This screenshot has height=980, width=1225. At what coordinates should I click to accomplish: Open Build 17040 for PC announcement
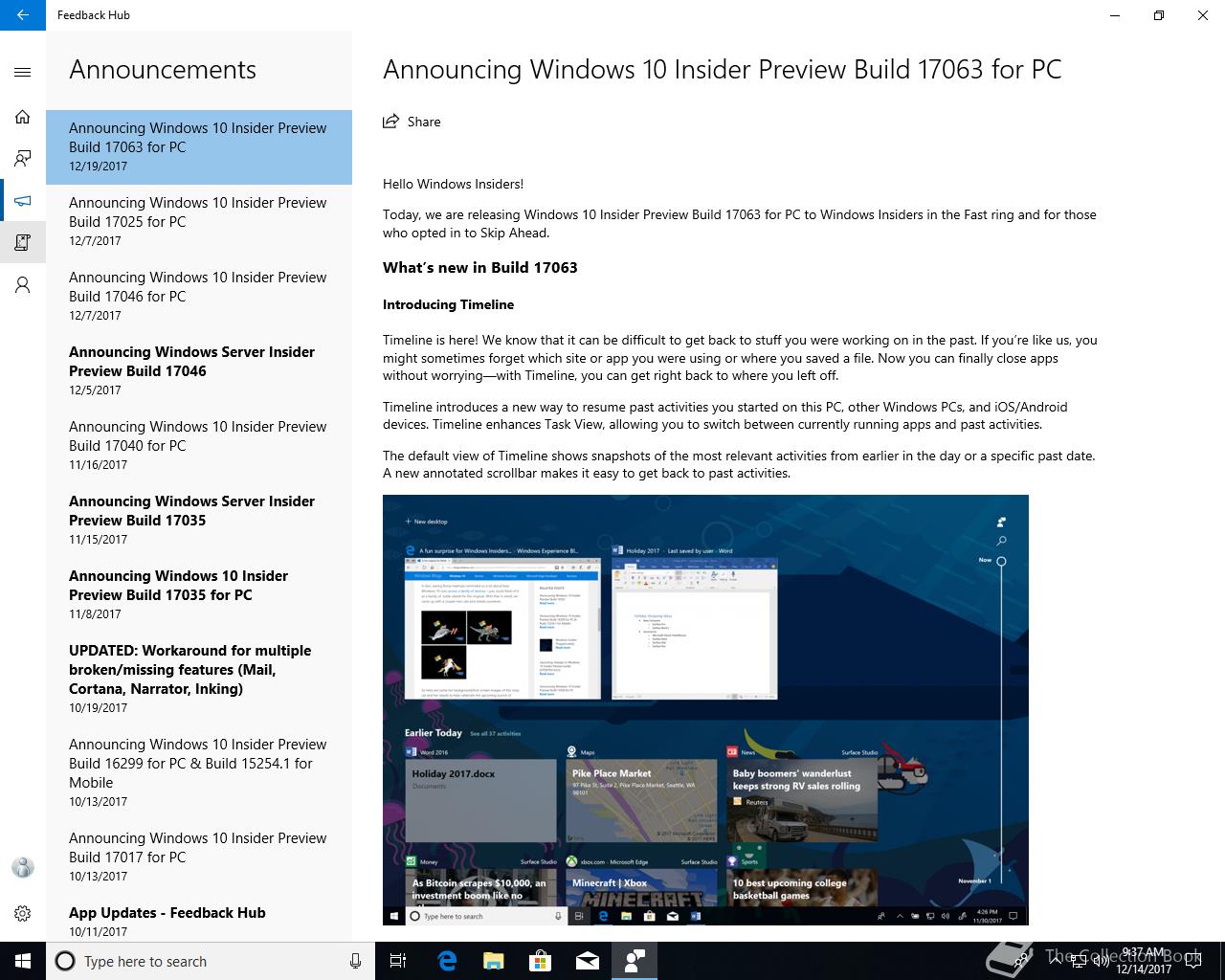coord(199,445)
